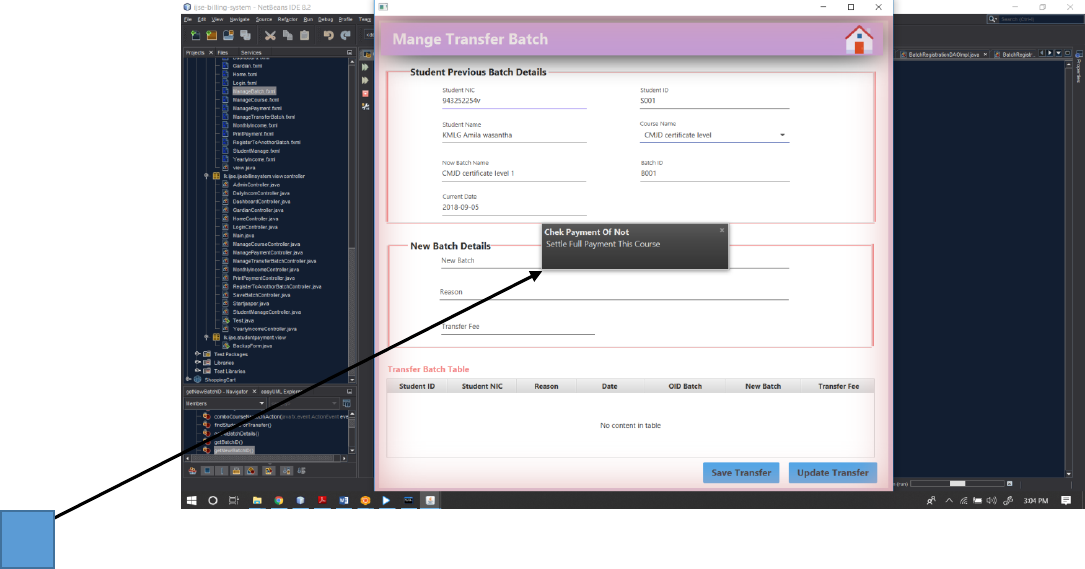Expand the Test Libraries node
Viewport: 1085px width, 569px height.
[x=198, y=371]
